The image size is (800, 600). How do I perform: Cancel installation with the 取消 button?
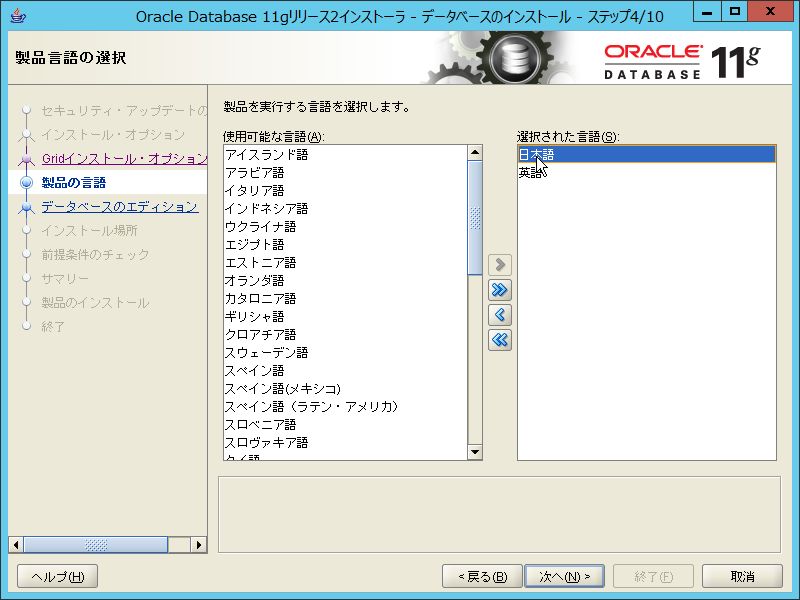pyautogui.click(x=742, y=577)
